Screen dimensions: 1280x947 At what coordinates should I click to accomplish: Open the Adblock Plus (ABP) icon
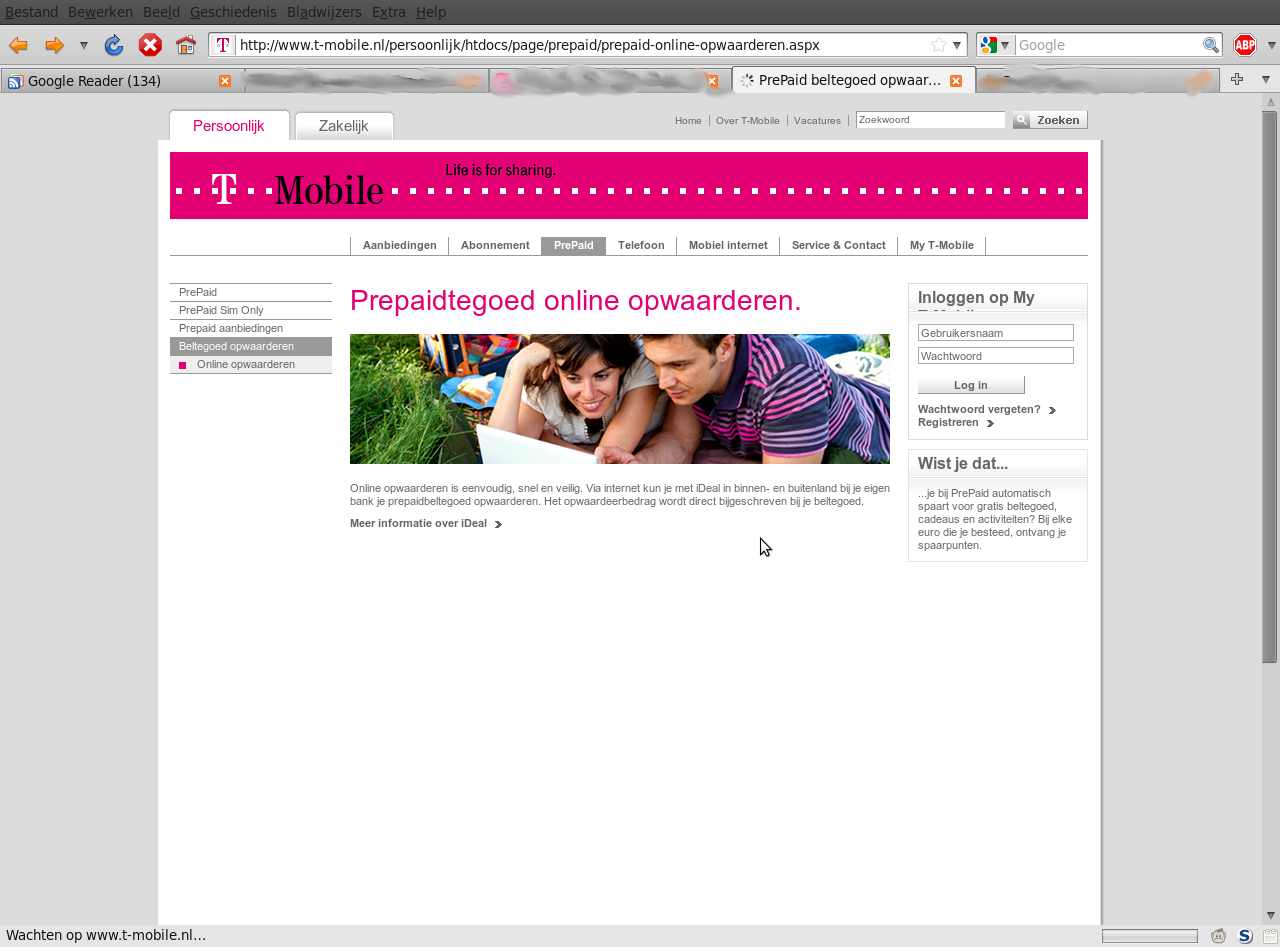coord(1245,44)
